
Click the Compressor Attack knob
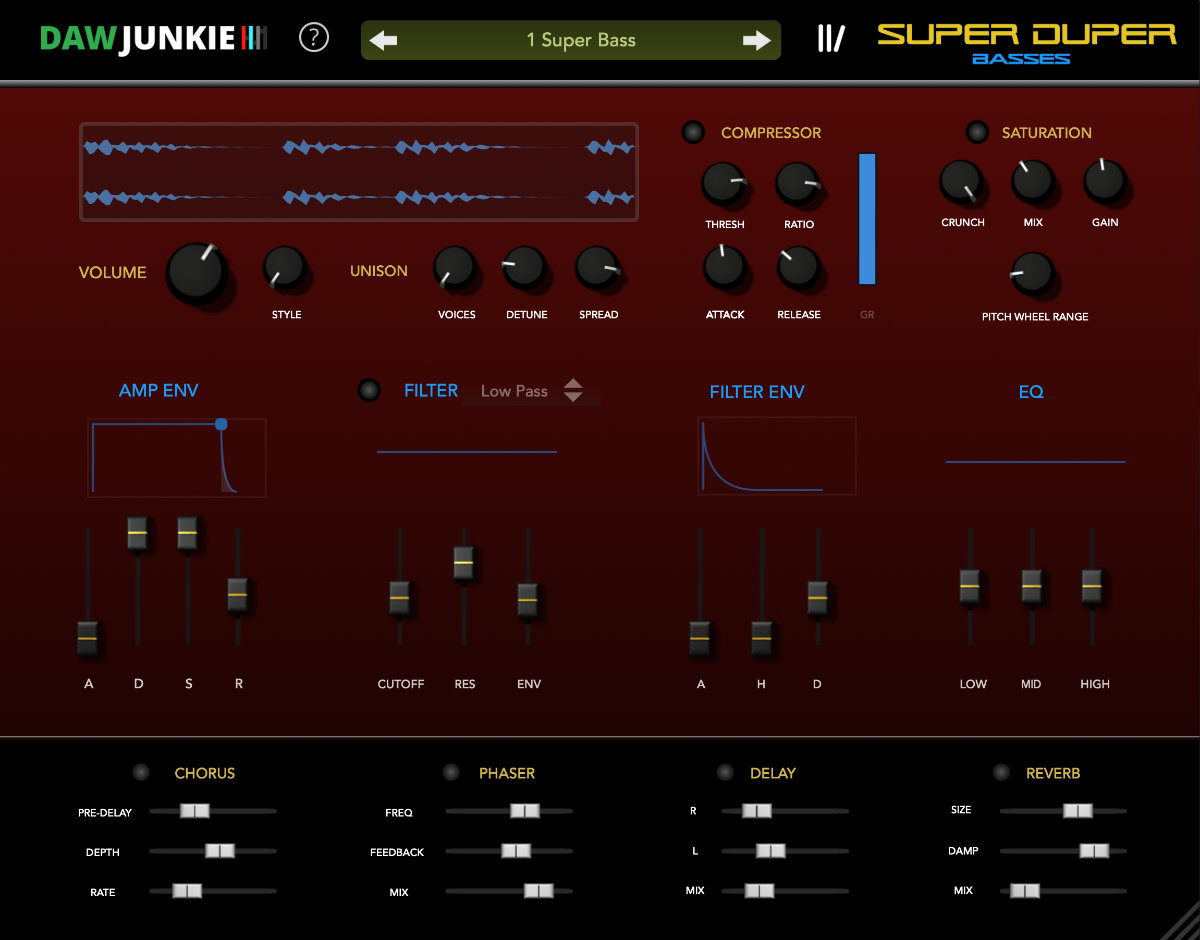pos(725,267)
